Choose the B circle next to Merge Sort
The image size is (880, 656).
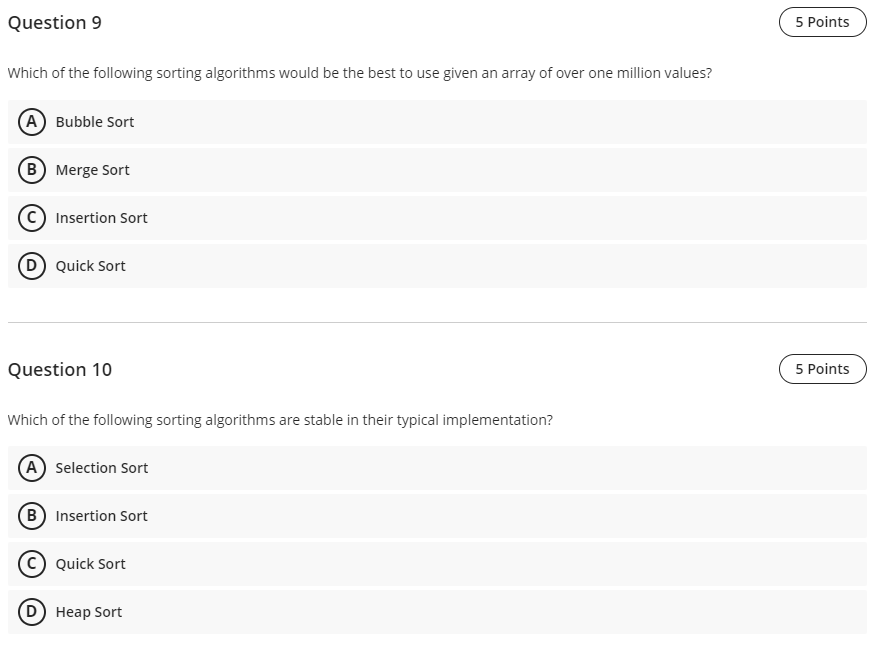[x=32, y=170]
